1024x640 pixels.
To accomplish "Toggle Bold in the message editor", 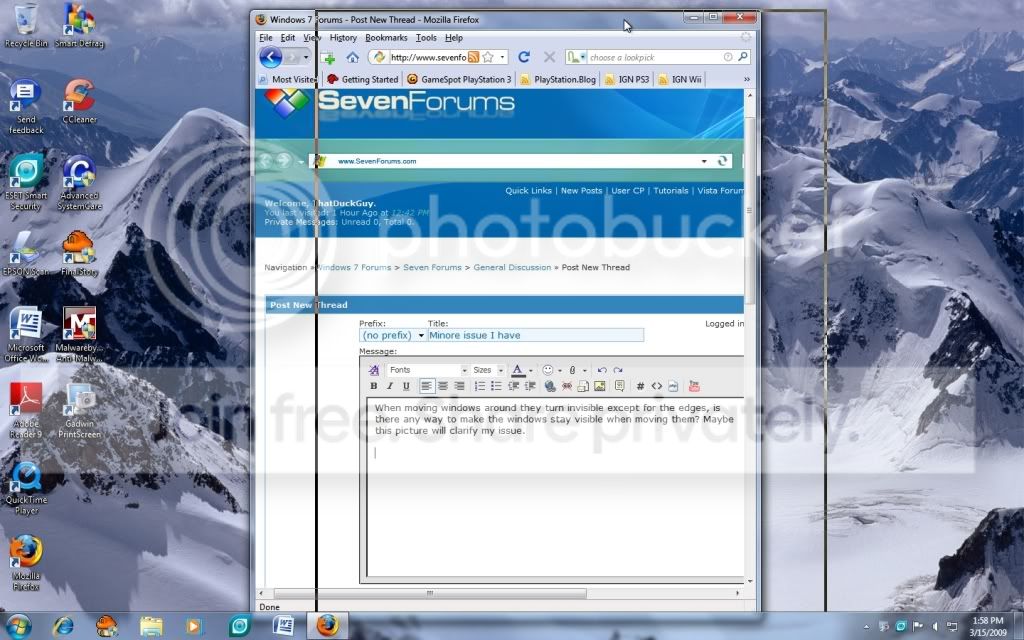I will 374,386.
